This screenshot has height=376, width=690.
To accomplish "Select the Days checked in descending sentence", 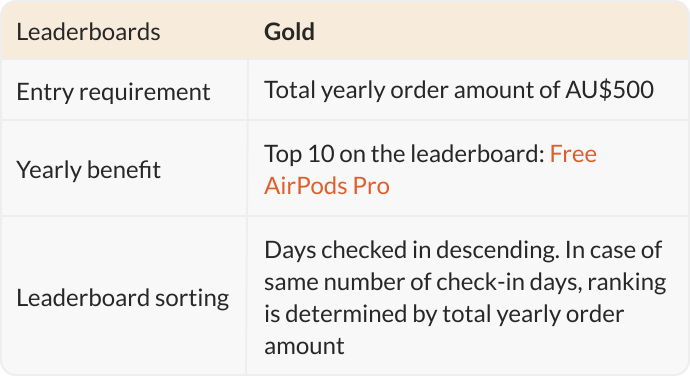I will pyautogui.click(x=412, y=250).
